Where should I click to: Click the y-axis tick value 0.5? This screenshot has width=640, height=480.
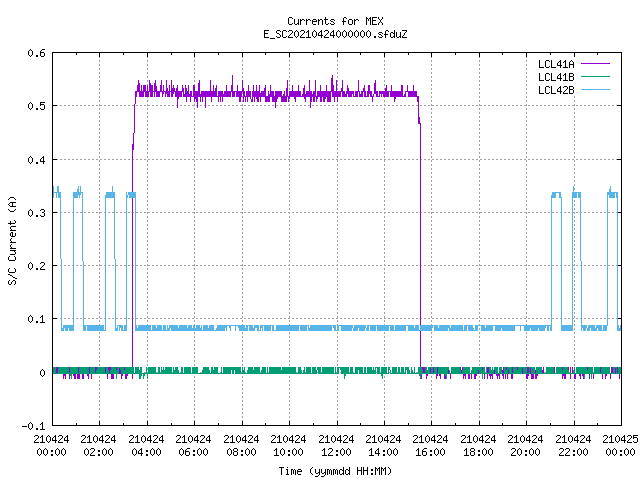point(36,106)
